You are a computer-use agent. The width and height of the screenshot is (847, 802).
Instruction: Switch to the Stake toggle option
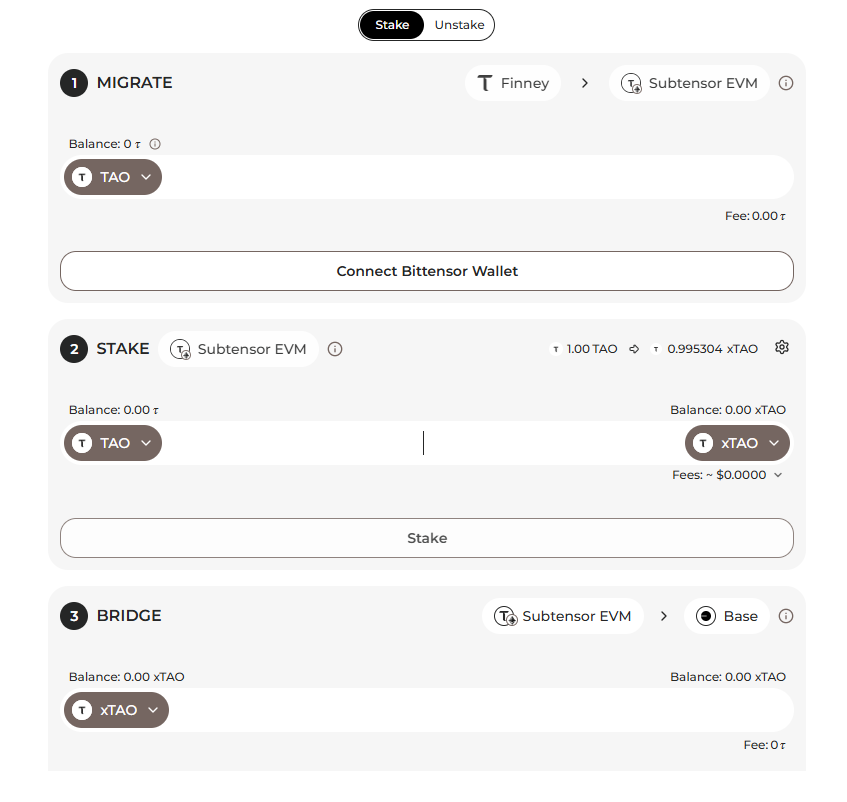click(x=392, y=25)
